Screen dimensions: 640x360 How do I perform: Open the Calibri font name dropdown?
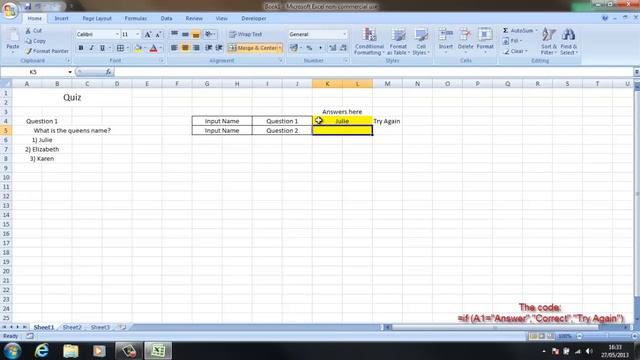pos(118,34)
